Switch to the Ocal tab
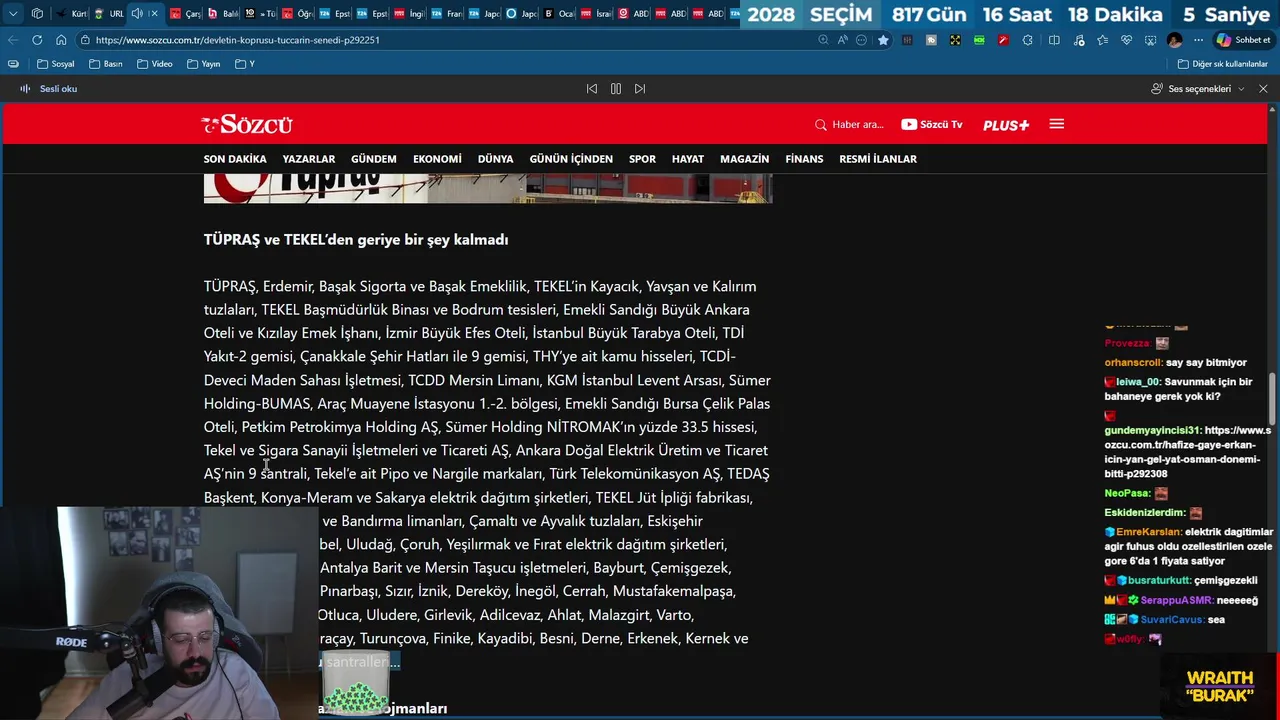This screenshot has width=1280, height=720. [x=559, y=14]
